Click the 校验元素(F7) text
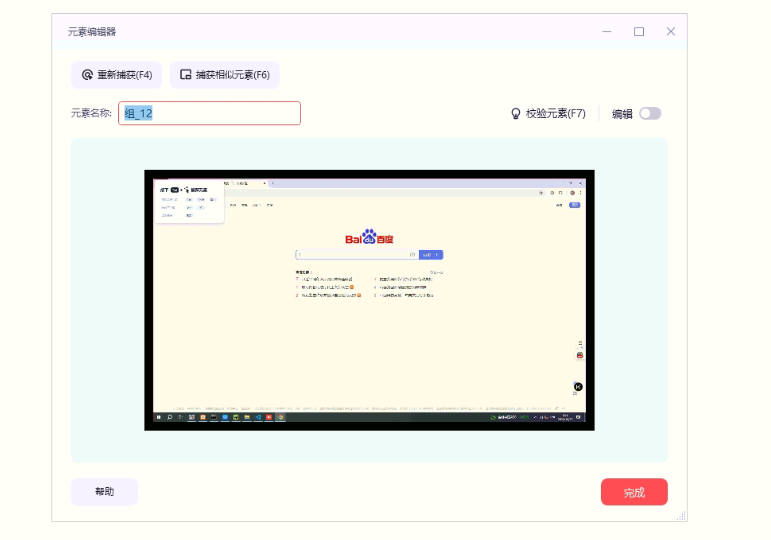Image resolution: width=771 pixels, height=540 pixels. (556, 114)
